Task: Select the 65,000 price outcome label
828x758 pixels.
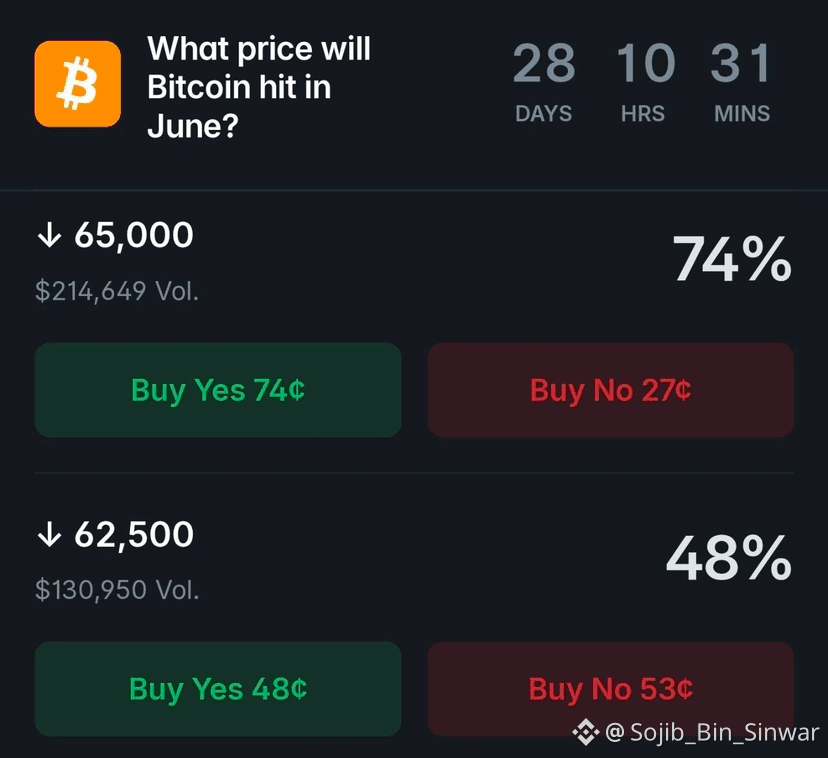Action: pos(134,235)
